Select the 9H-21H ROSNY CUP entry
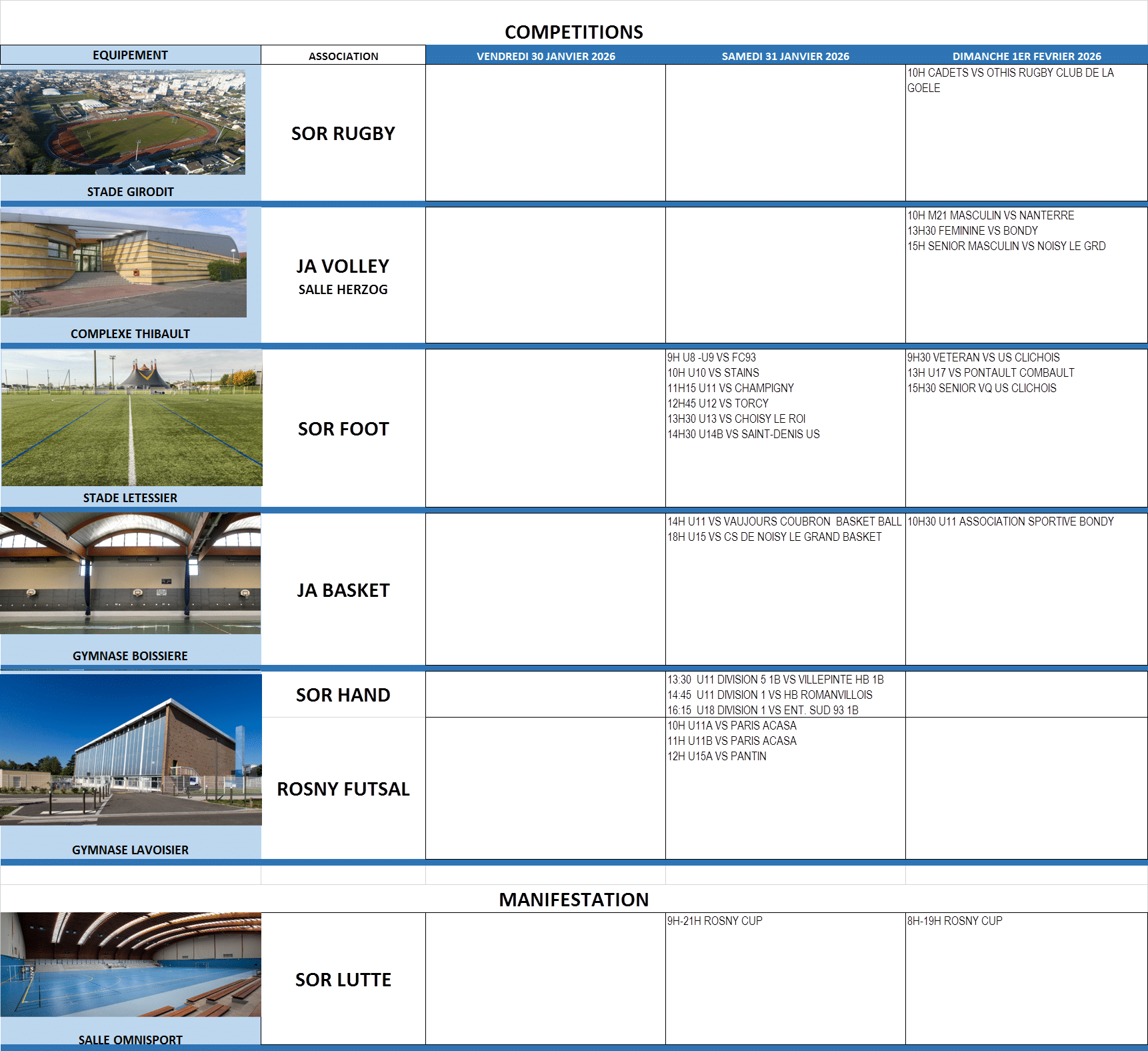The image size is (1148, 1051). pyautogui.click(x=715, y=921)
